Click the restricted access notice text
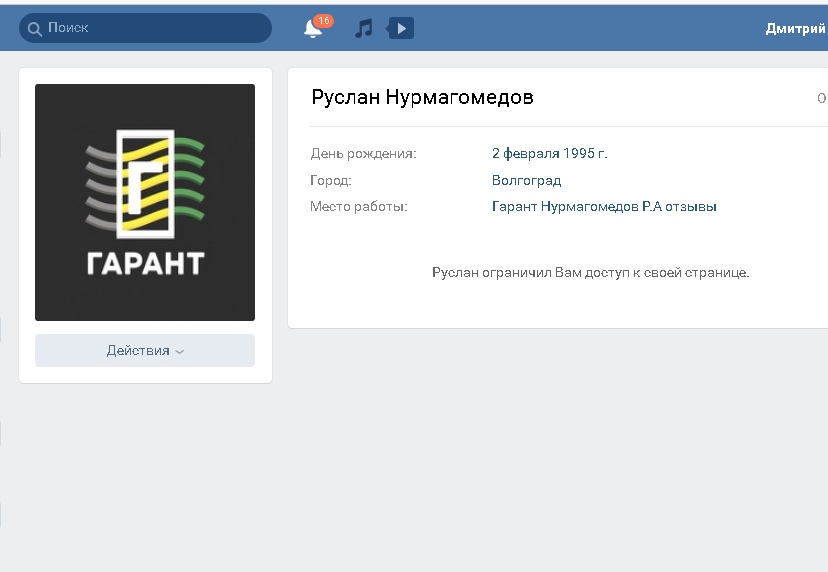This screenshot has height=572, width=828. [590, 272]
